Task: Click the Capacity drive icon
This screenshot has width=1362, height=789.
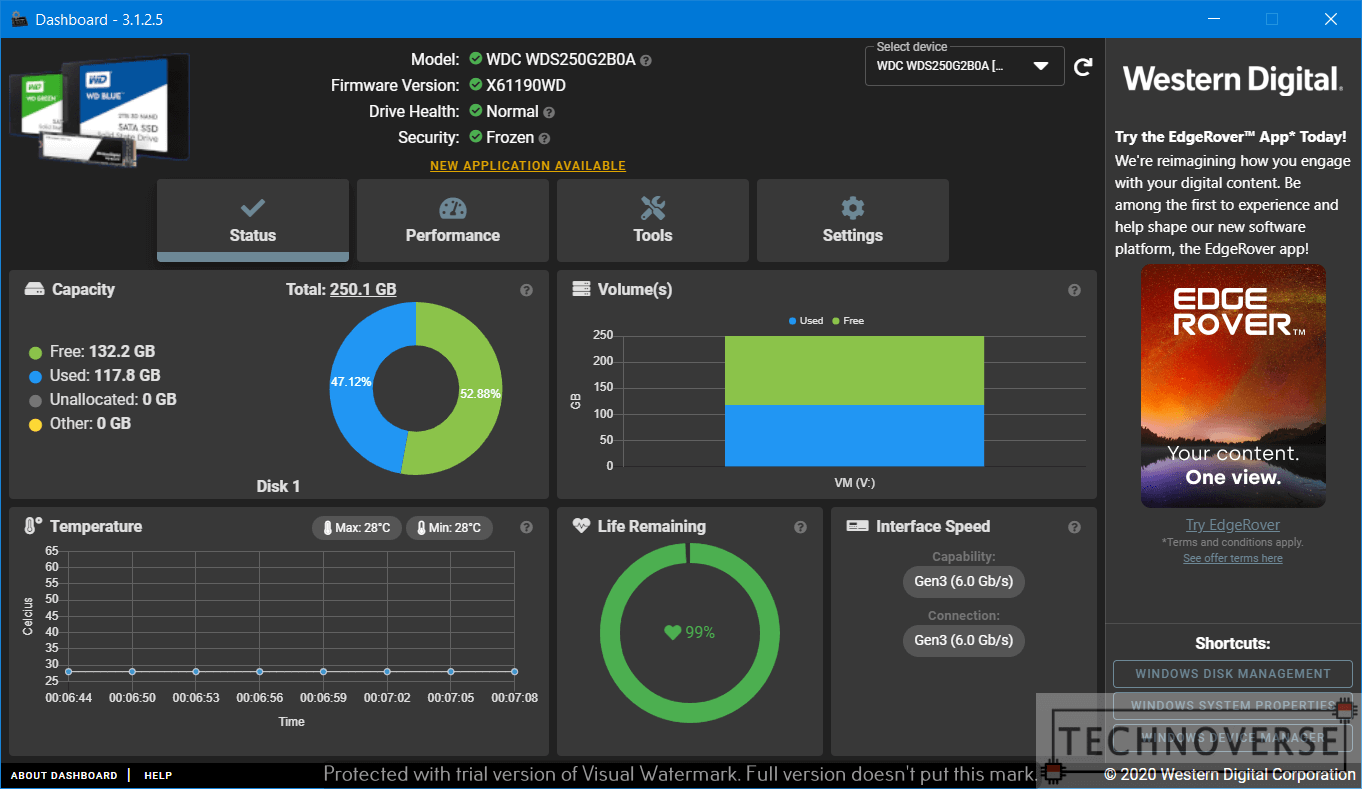Action: 35,289
